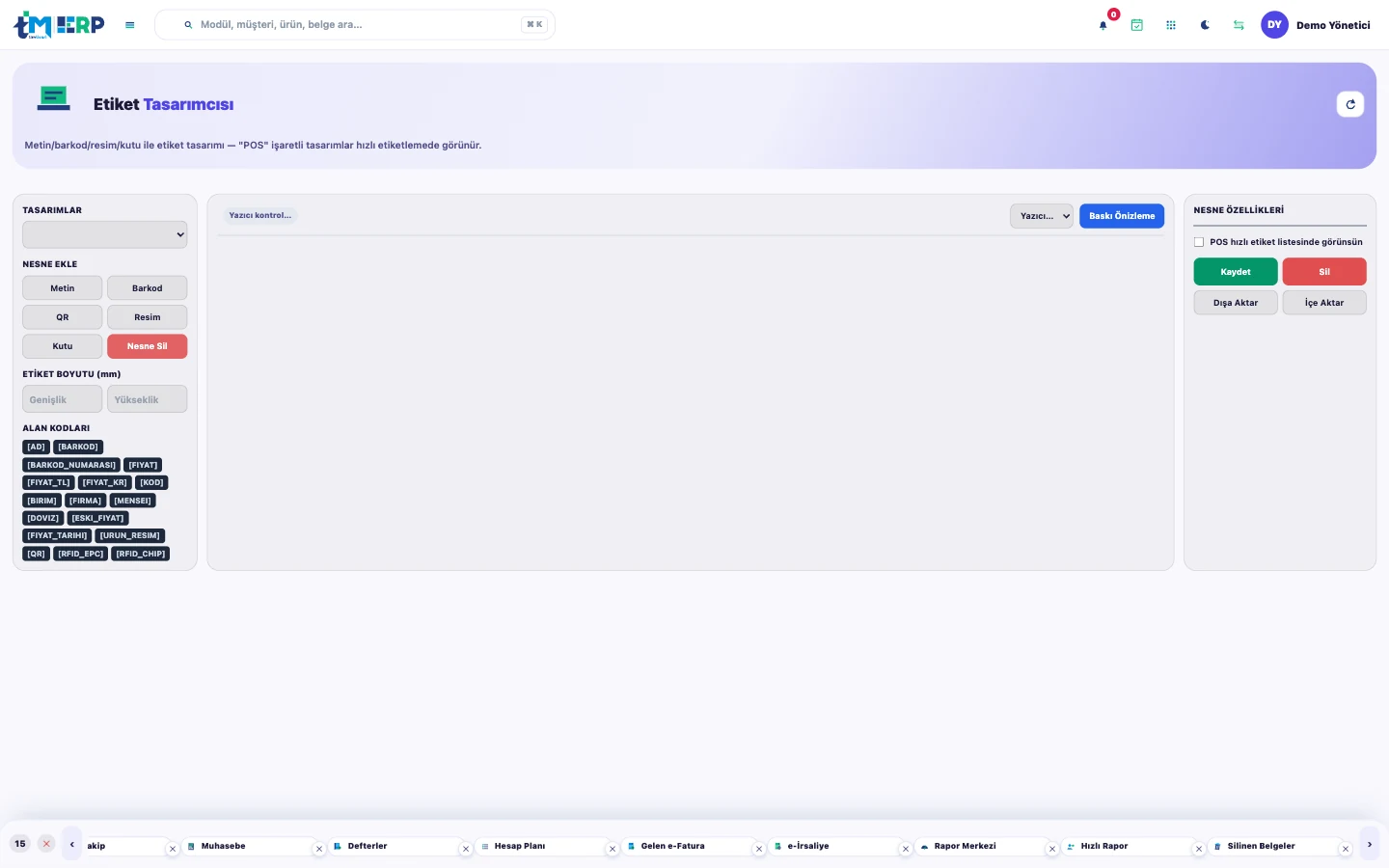This screenshot has height=868, width=1389.
Task: Click the green Kaydet button
Action: 1236,272
